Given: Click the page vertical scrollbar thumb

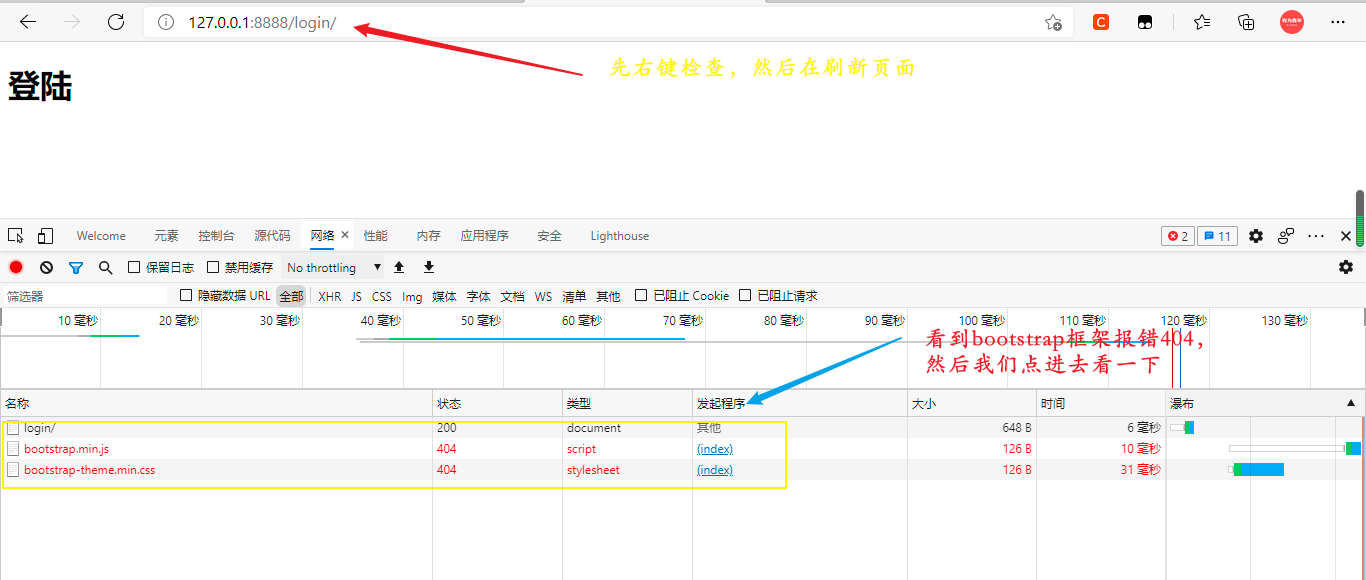Looking at the screenshot, I should pyautogui.click(x=1360, y=218).
